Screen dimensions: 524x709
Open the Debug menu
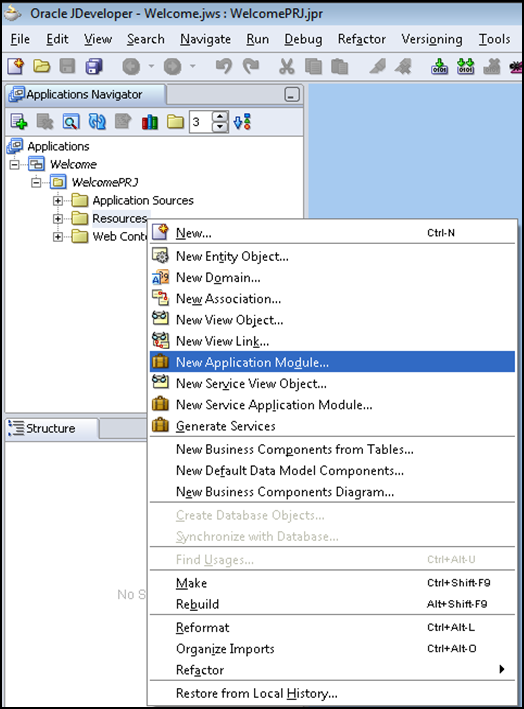pyautogui.click(x=303, y=39)
